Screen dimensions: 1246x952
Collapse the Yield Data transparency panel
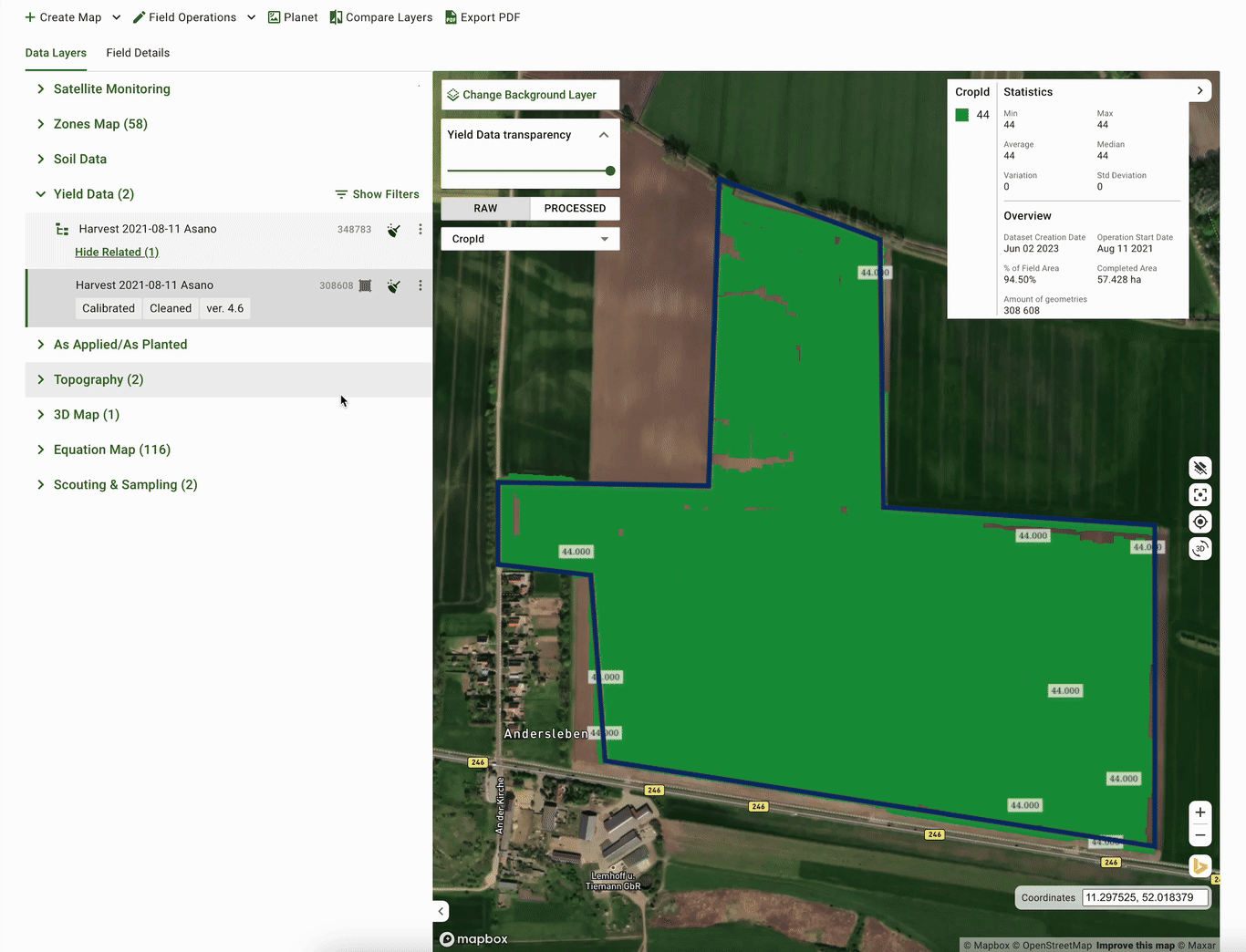tap(603, 135)
